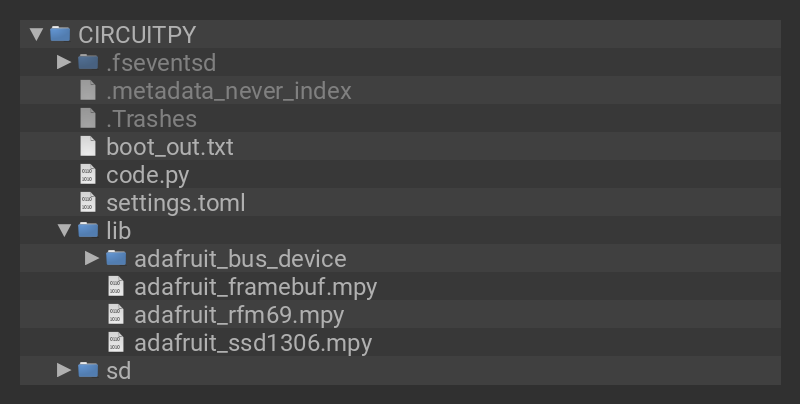Screen dimensions: 800x404
Task: Expand the sd folder
Action: click(x=64, y=370)
